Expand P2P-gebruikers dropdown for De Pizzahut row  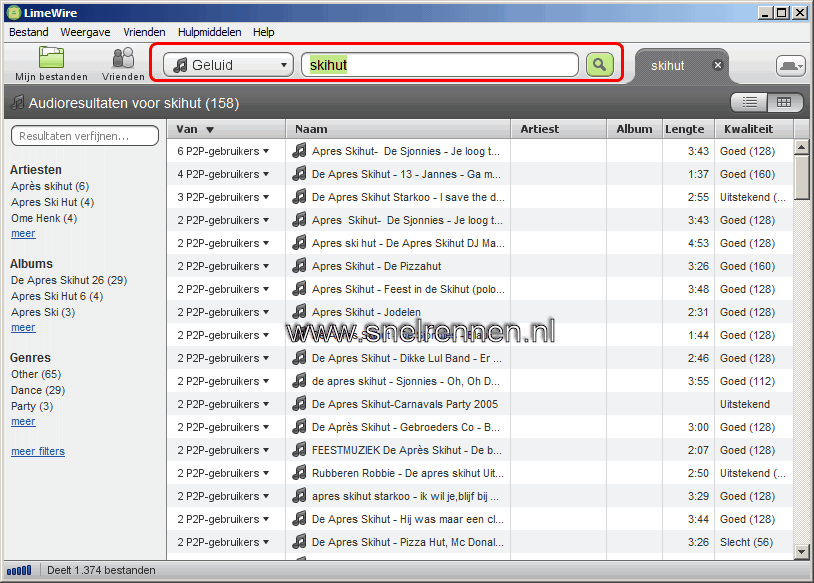(x=266, y=266)
